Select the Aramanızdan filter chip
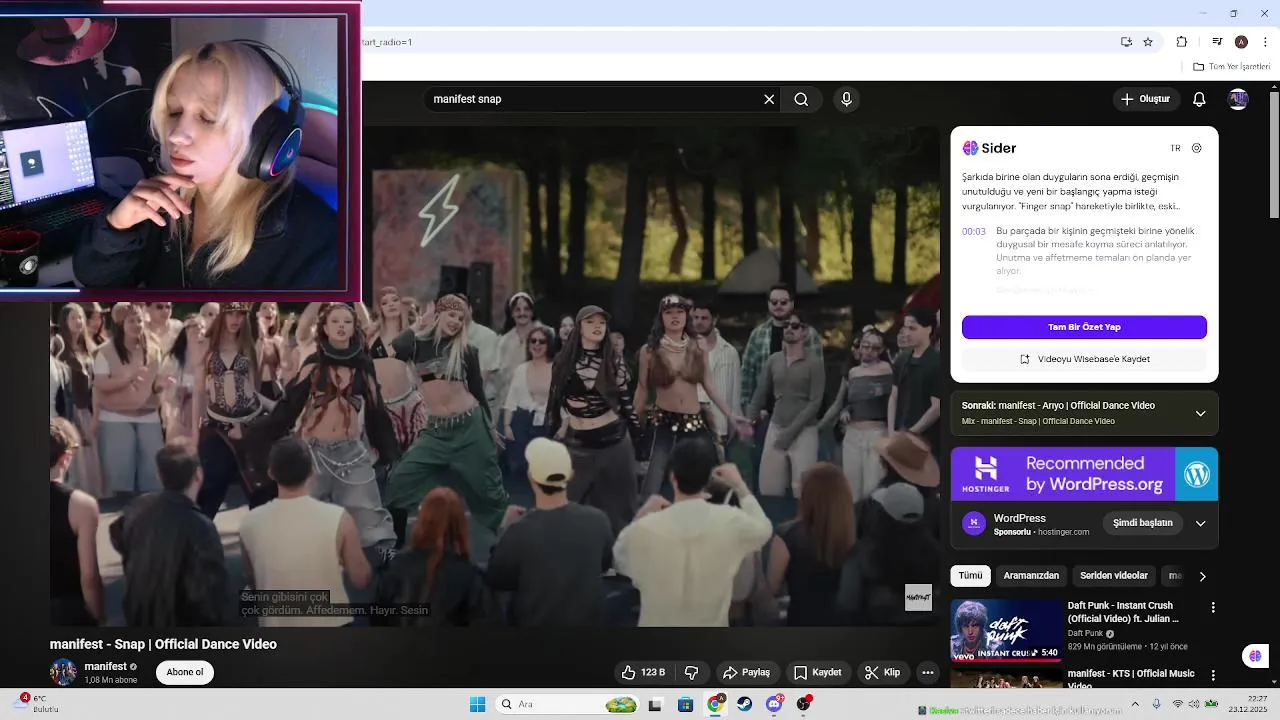The height and width of the screenshot is (720, 1280). coord(1031,576)
